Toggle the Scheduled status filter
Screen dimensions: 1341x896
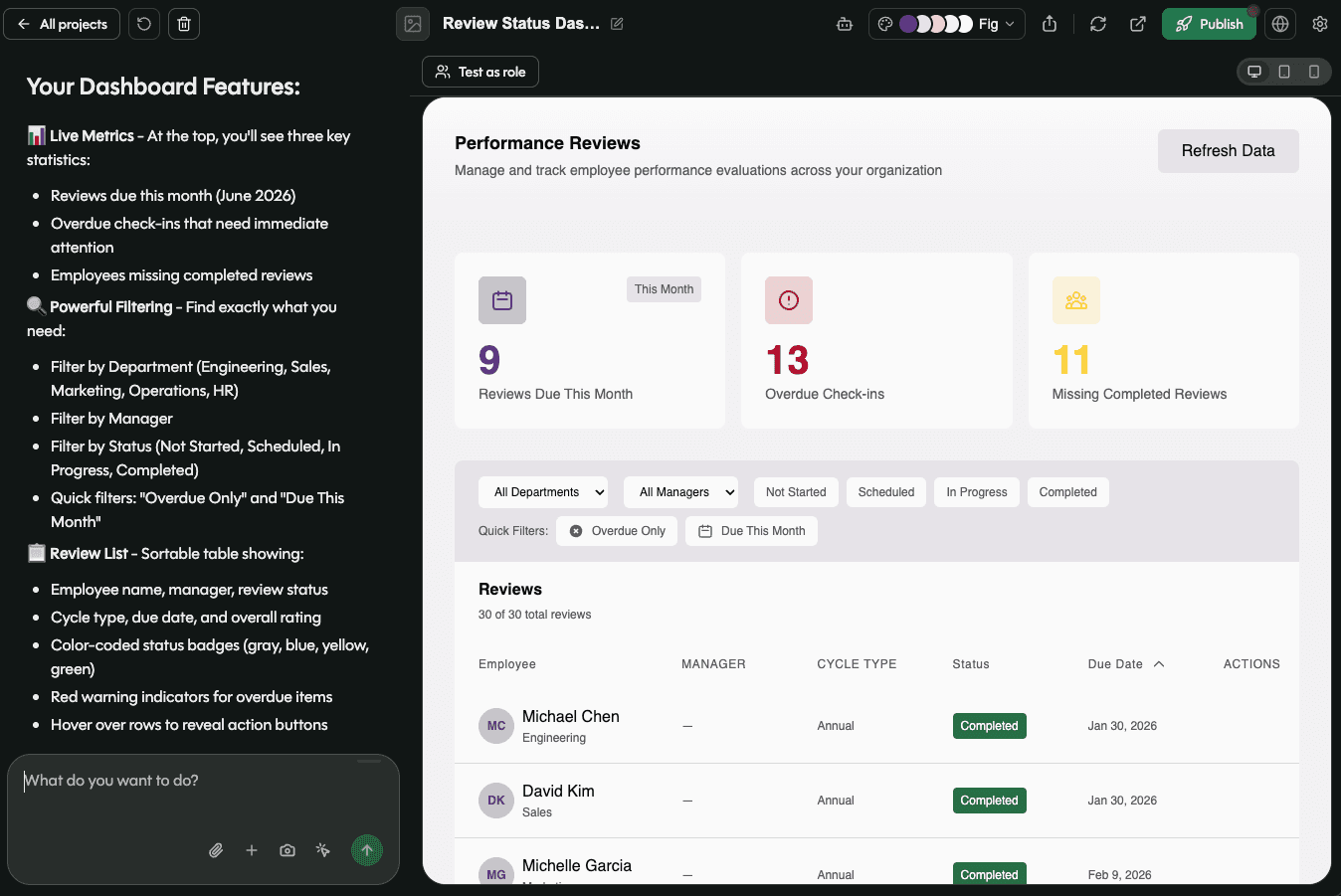pos(886,492)
